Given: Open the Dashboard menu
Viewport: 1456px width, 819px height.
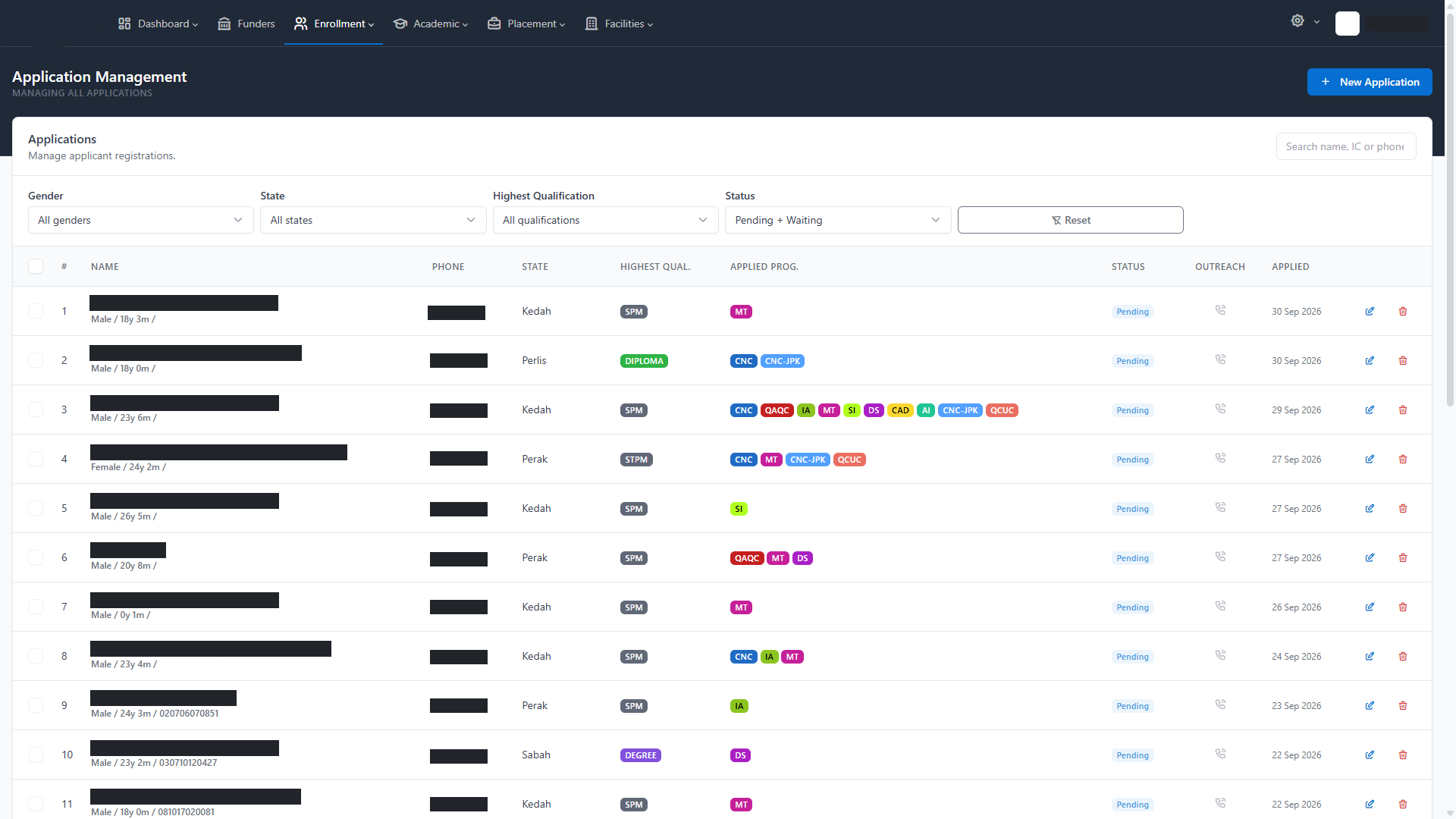Looking at the screenshot, I should pyautogui.click(x=158, y=24).
